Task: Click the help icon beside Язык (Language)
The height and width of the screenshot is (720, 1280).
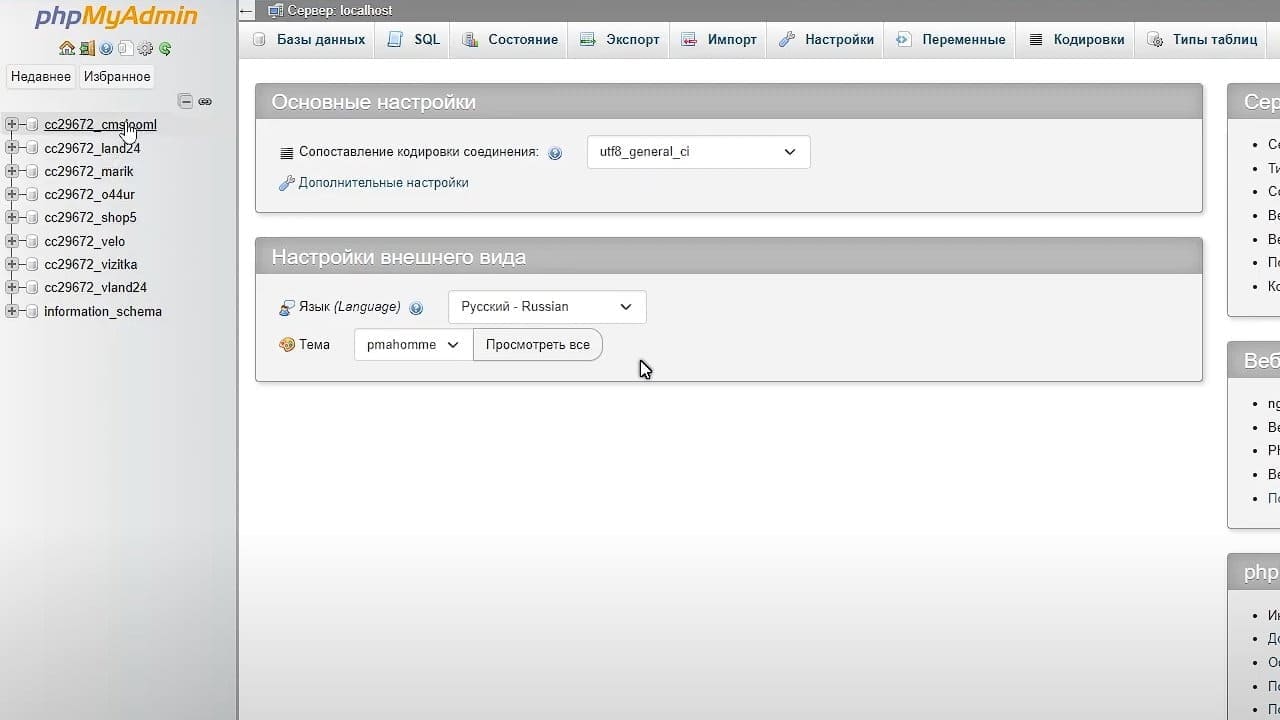Action: click(x=416, y=308)
